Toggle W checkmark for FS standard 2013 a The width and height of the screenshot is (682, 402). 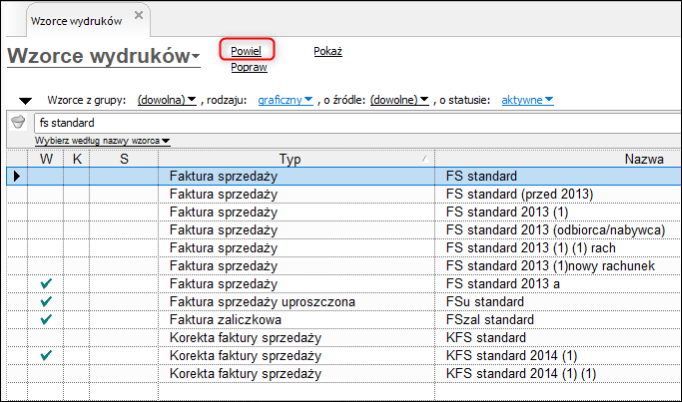point(46,284)
